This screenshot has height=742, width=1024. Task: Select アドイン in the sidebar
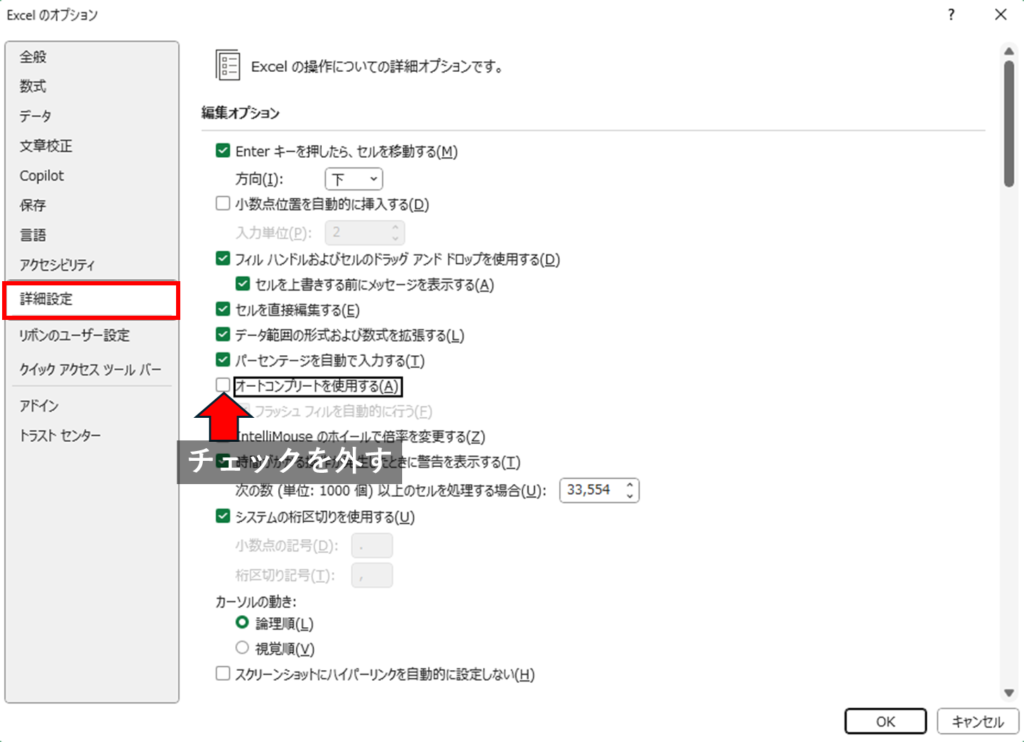point(39,406)
